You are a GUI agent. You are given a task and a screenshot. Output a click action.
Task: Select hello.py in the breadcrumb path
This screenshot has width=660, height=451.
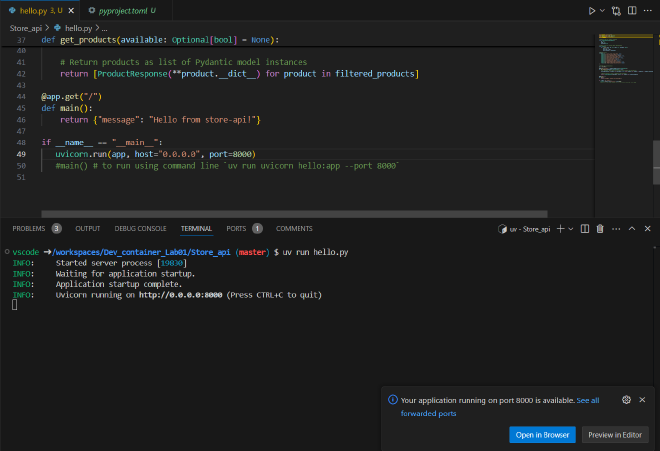78,28
